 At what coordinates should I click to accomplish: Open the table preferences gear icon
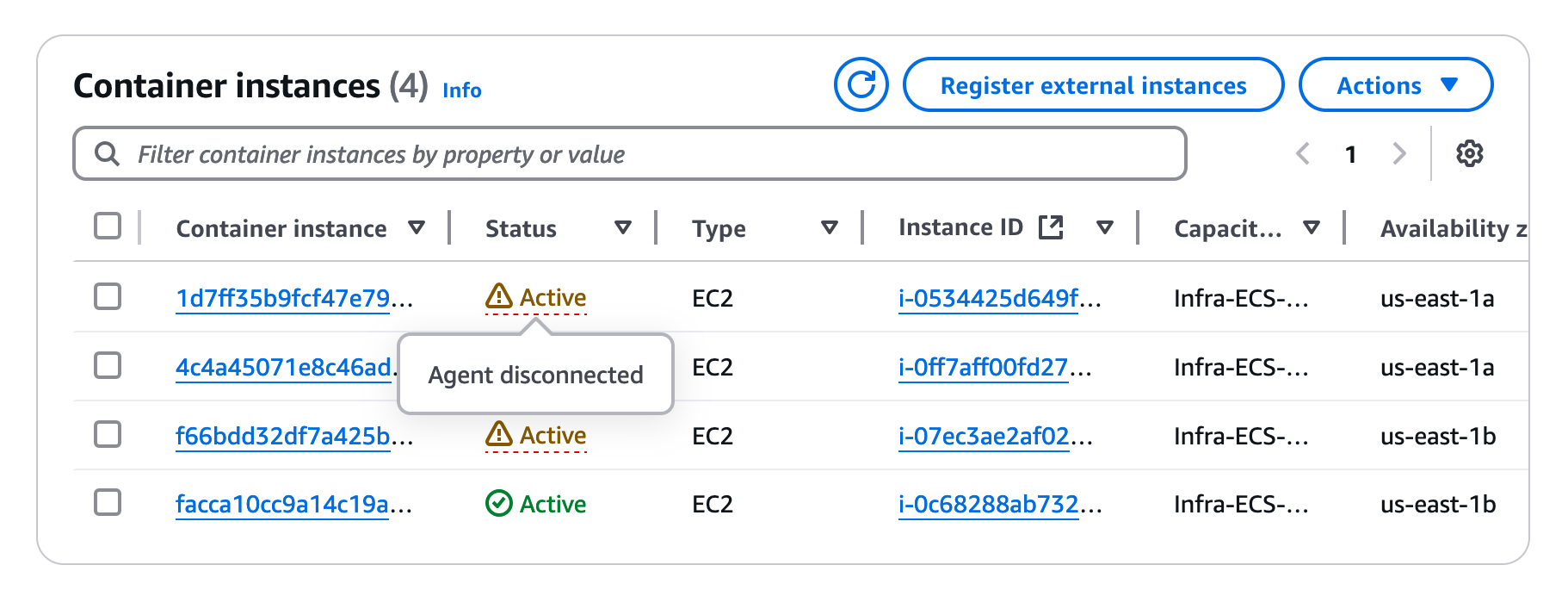pos(1469,154)
